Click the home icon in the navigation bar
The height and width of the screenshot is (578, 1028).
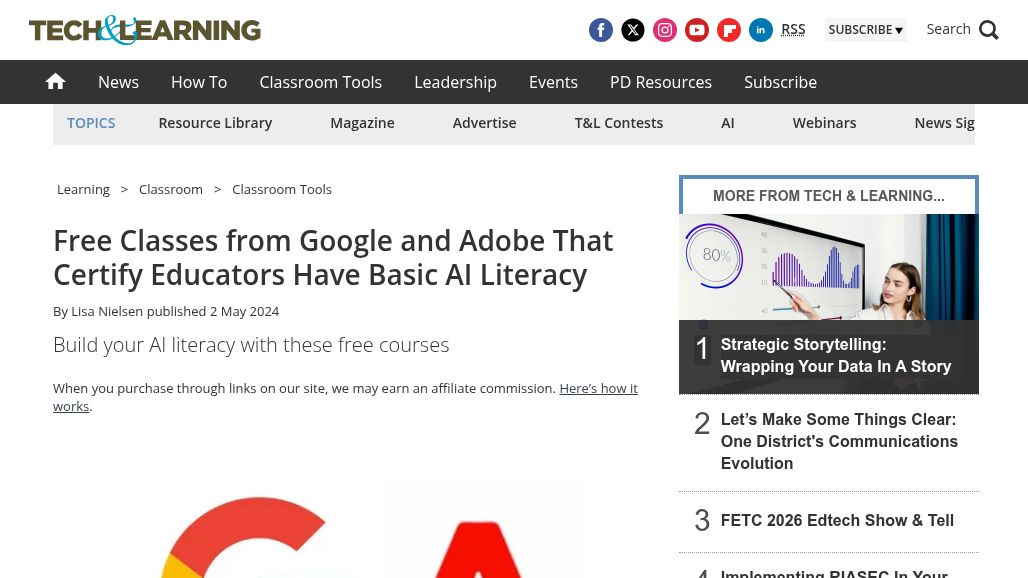(x=55, y=81)
